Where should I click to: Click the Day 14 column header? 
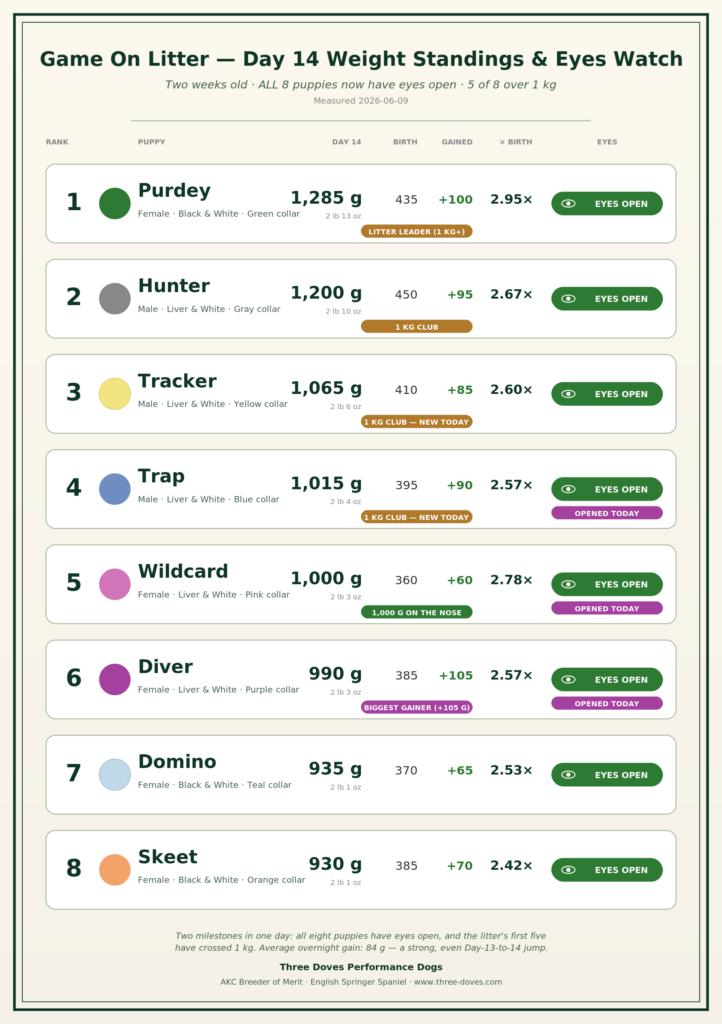(347, 142)
